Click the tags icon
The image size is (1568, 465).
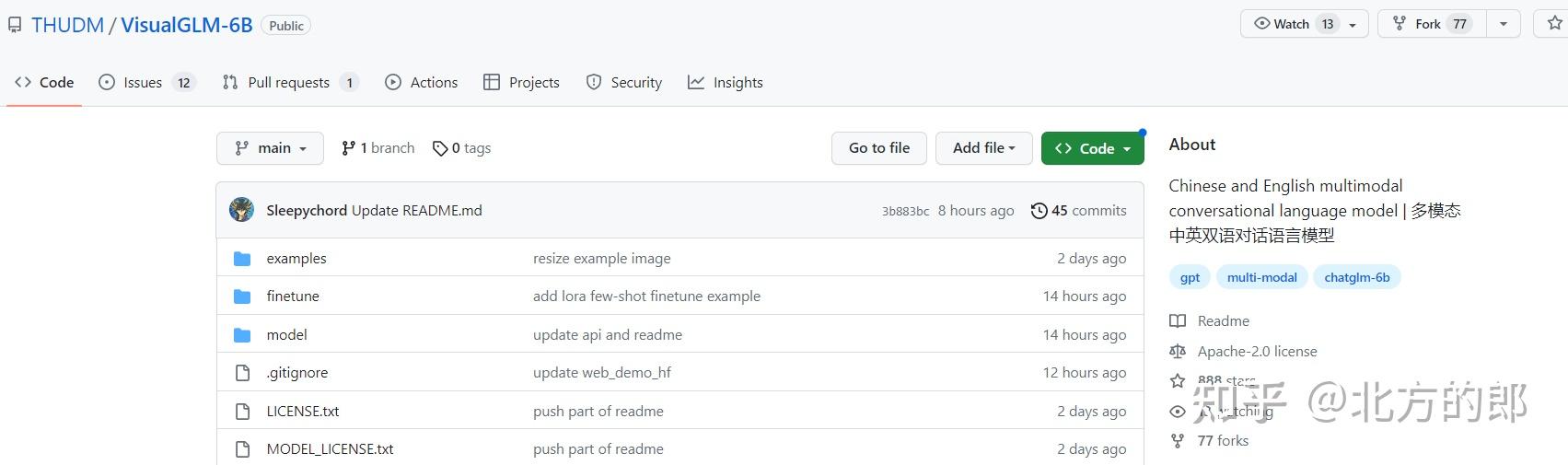[x=440, y=148]
